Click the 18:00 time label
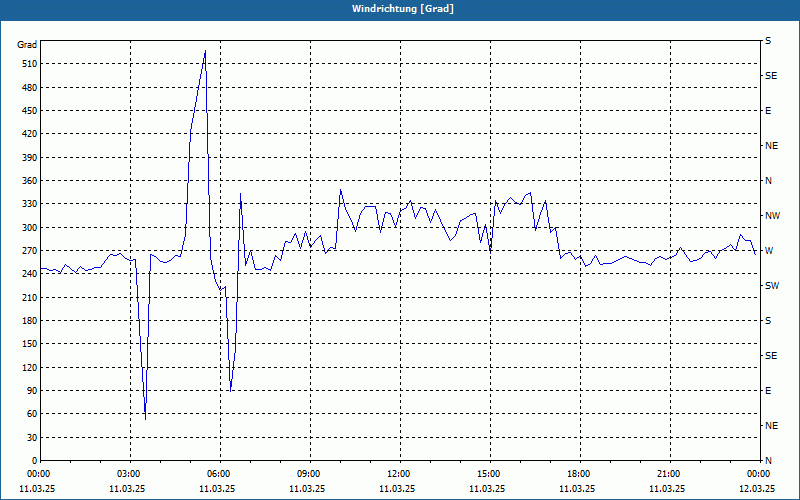This screenshot has width=800, height=500. [x=580, y=474]
